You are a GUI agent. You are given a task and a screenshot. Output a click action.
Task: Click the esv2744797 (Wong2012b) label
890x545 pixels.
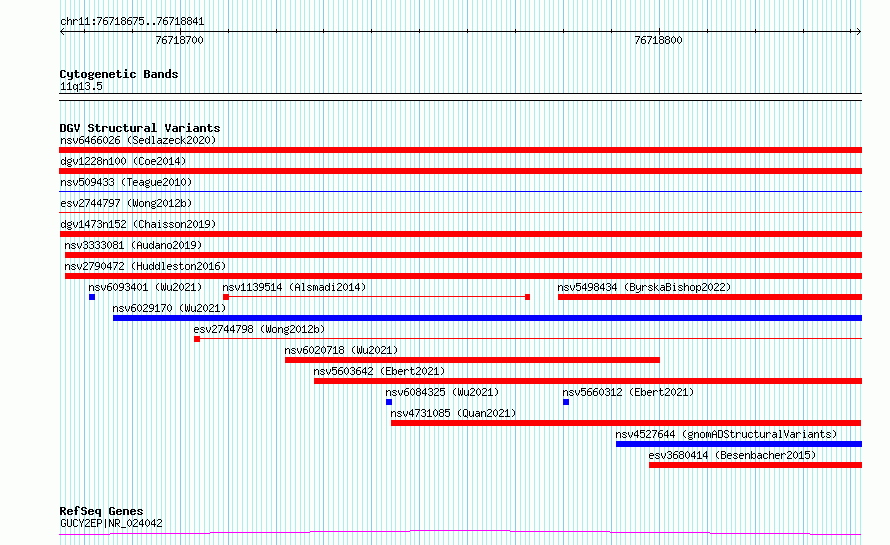click(x=126, y=203)
